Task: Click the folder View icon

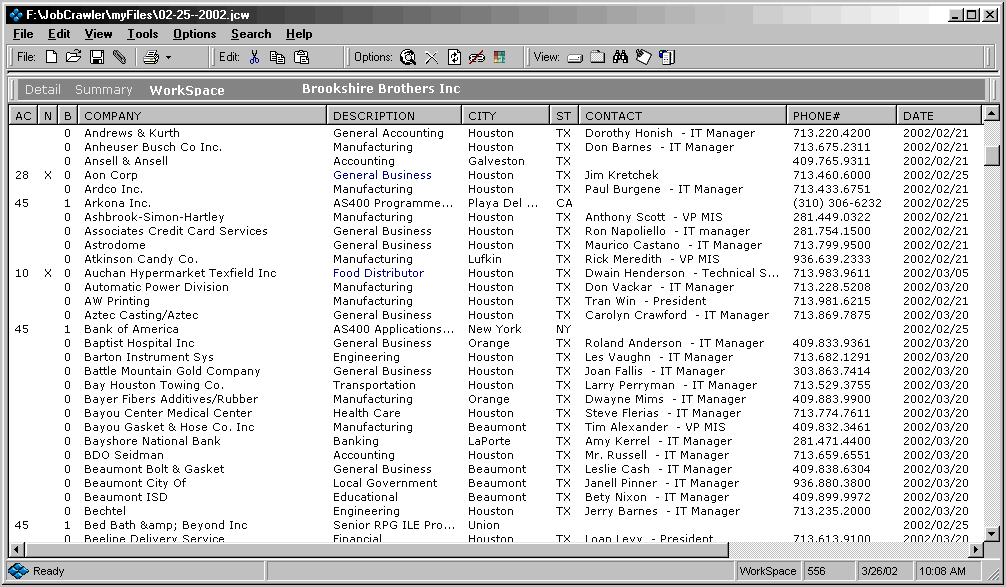Action: pos(597,57)
